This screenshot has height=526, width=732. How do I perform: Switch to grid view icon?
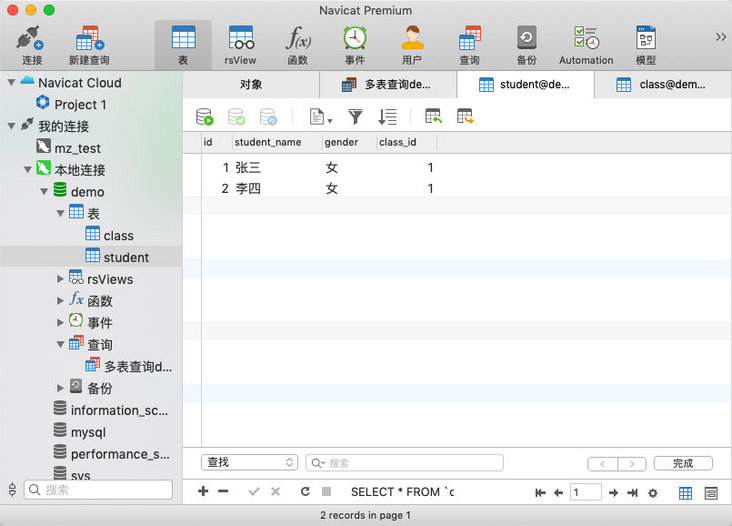tap(686, 493)
